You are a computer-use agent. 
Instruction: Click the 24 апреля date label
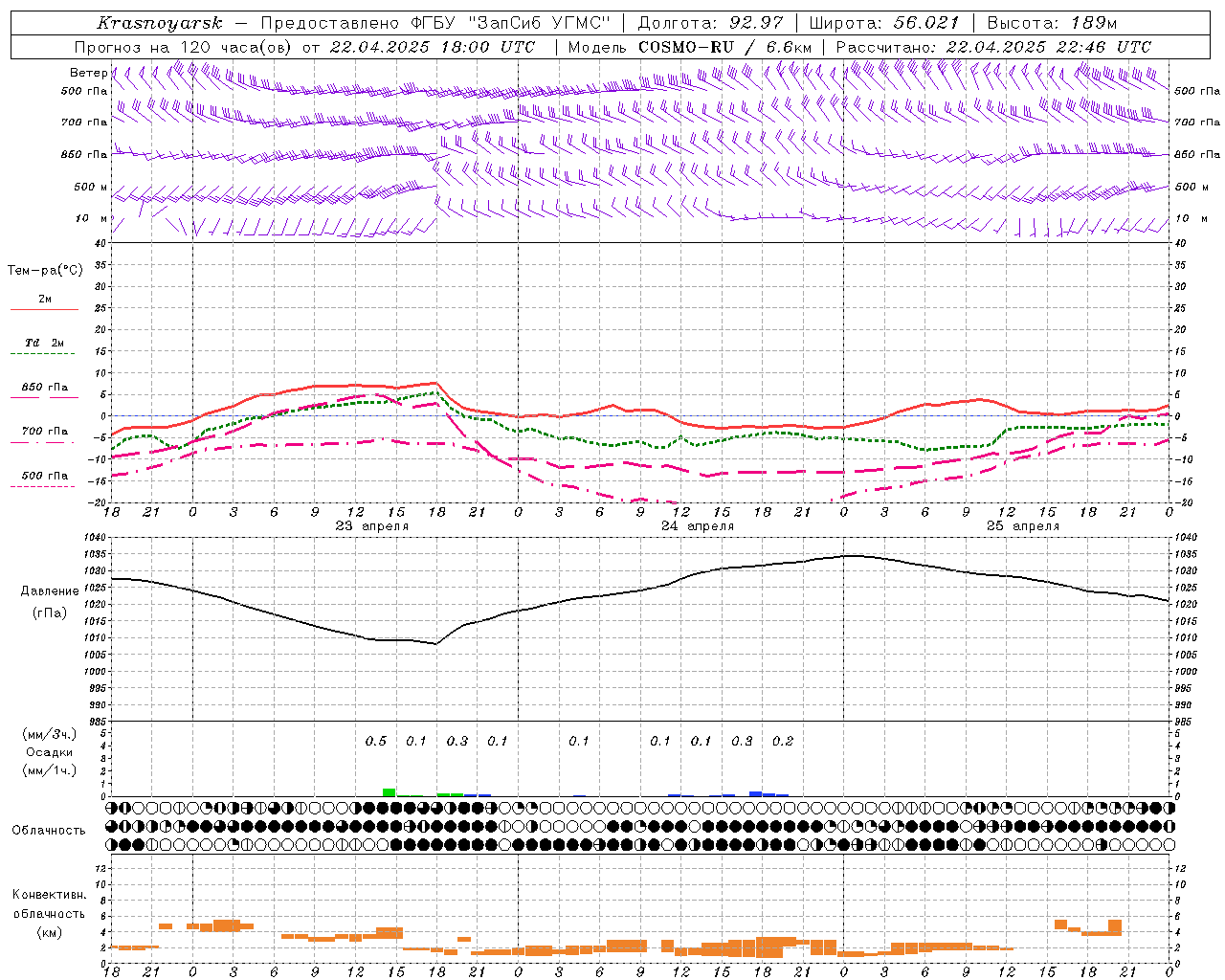(x=698, y=526)
